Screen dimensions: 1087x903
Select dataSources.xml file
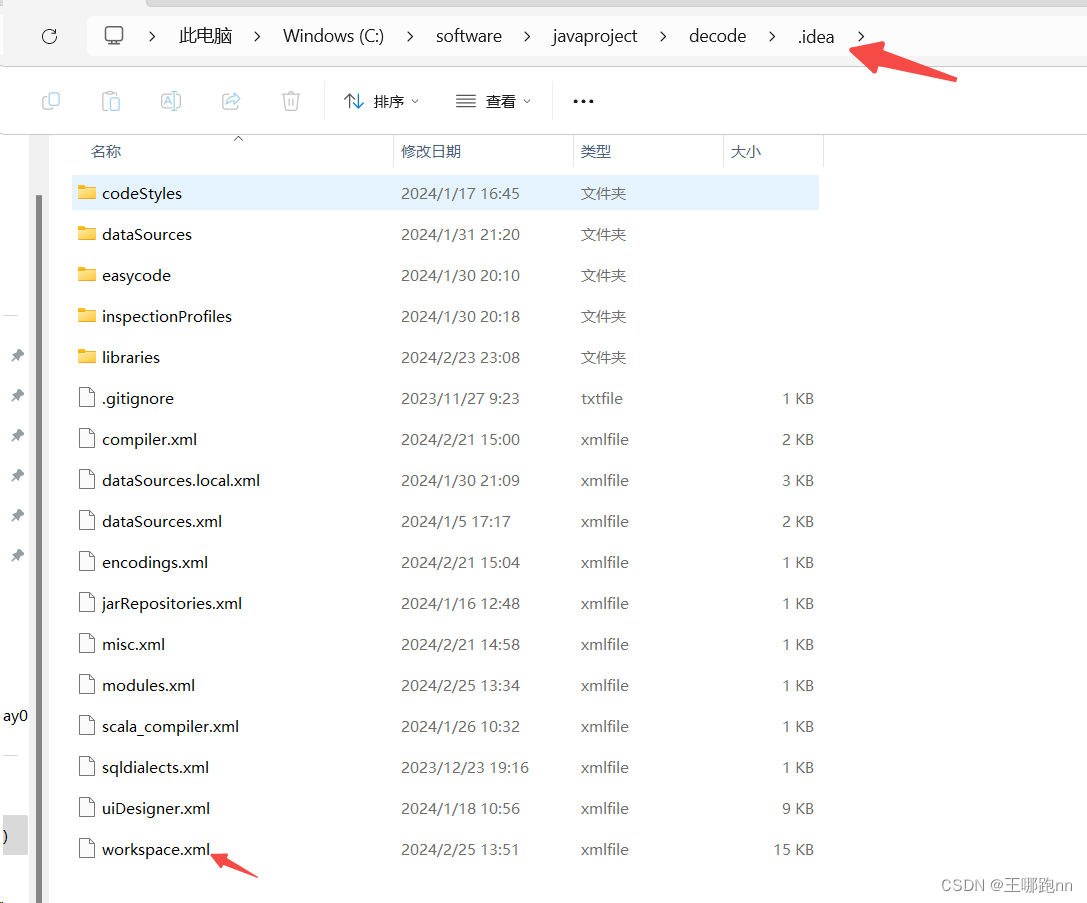click(445, 521)
